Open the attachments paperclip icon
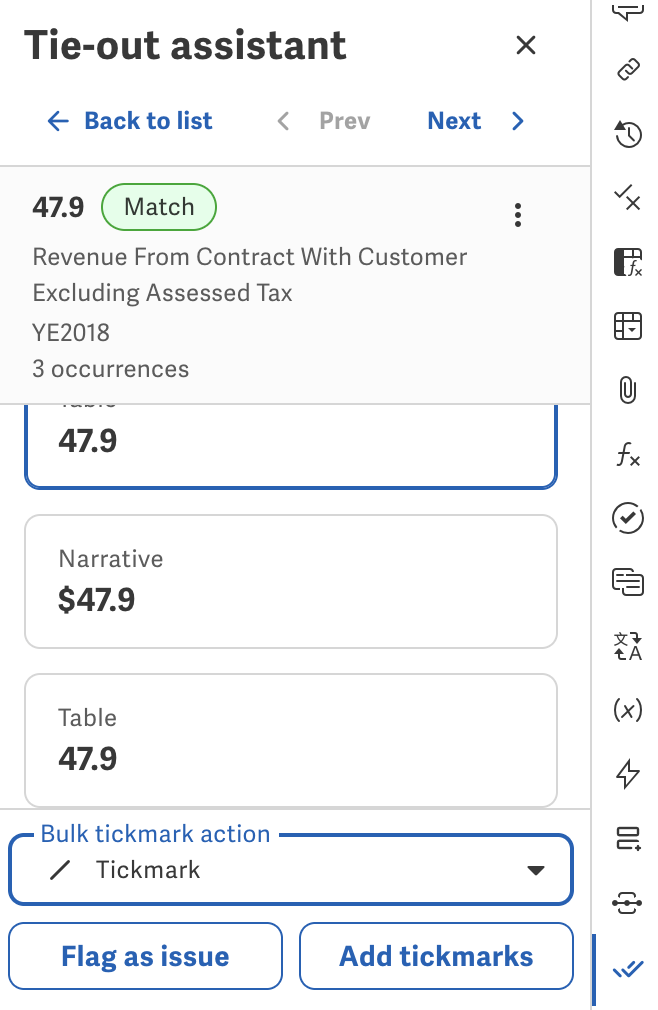 tap(628, 390)
